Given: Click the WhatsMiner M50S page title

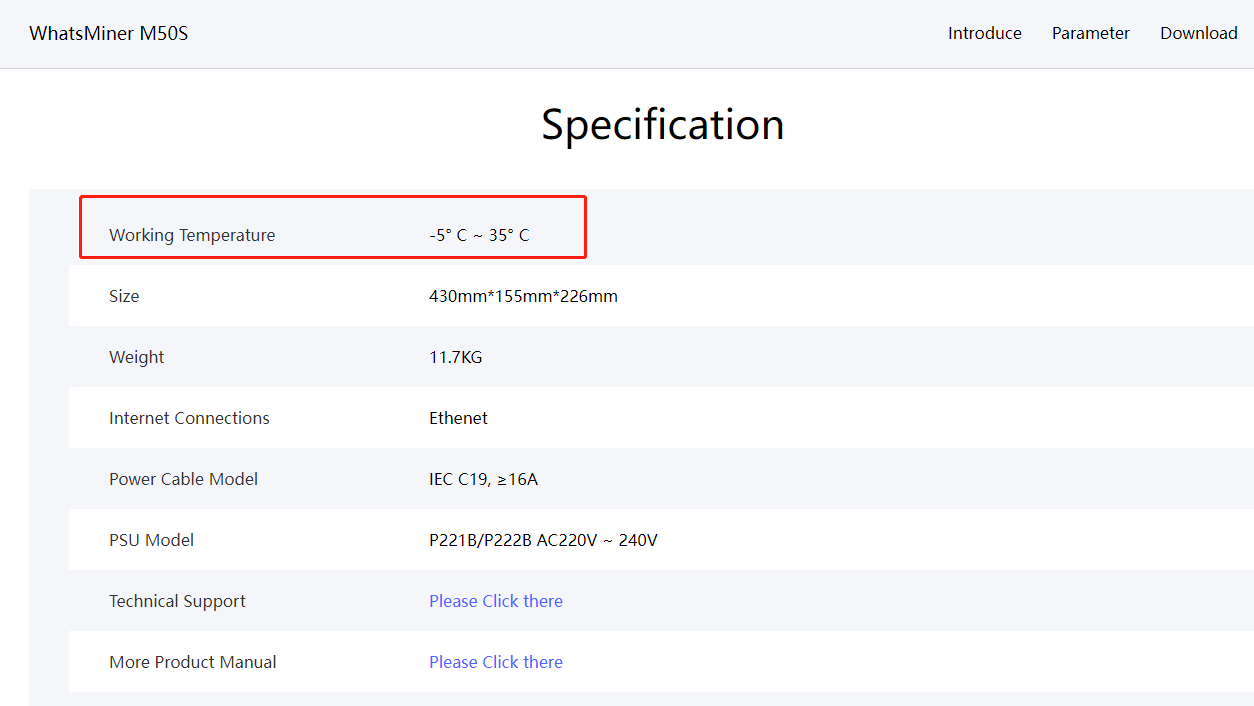Looking at the screenshot, I should tap(108, 33).
